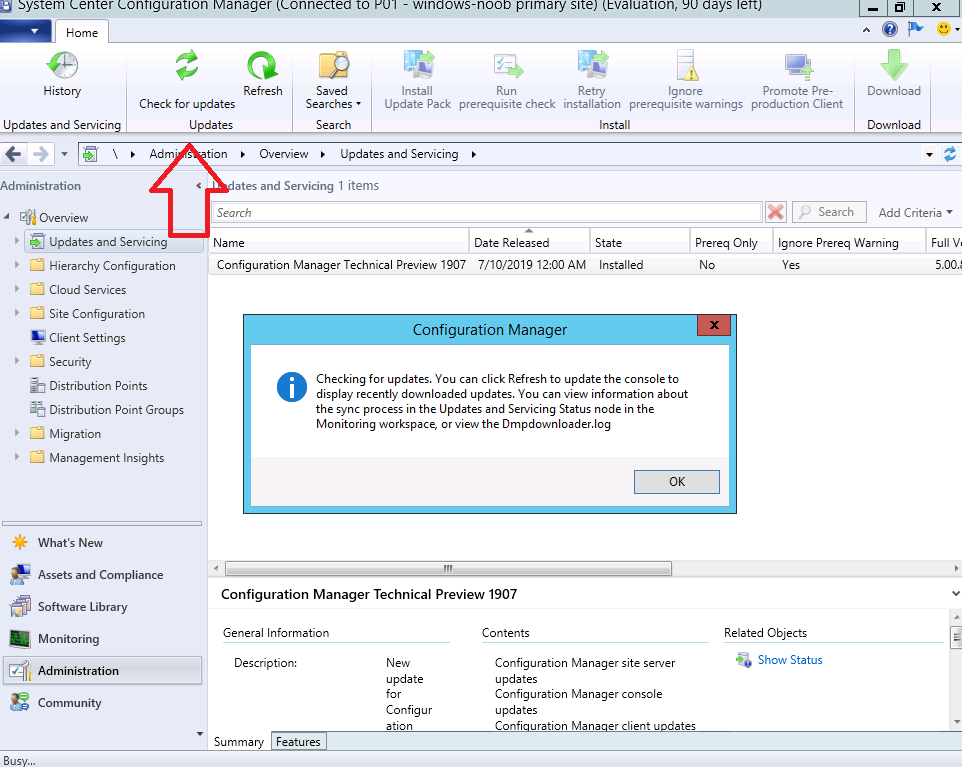Click the help question mark icon
Image resolution: width=962 pixels, height=767 pixels.
(890, 29)
